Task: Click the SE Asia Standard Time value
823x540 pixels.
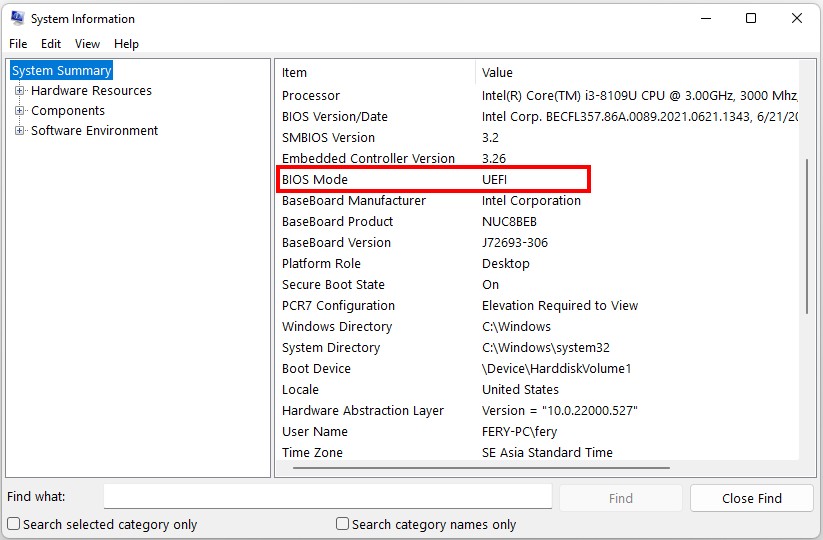Action: pyautogui.click(x=547, y=452)
